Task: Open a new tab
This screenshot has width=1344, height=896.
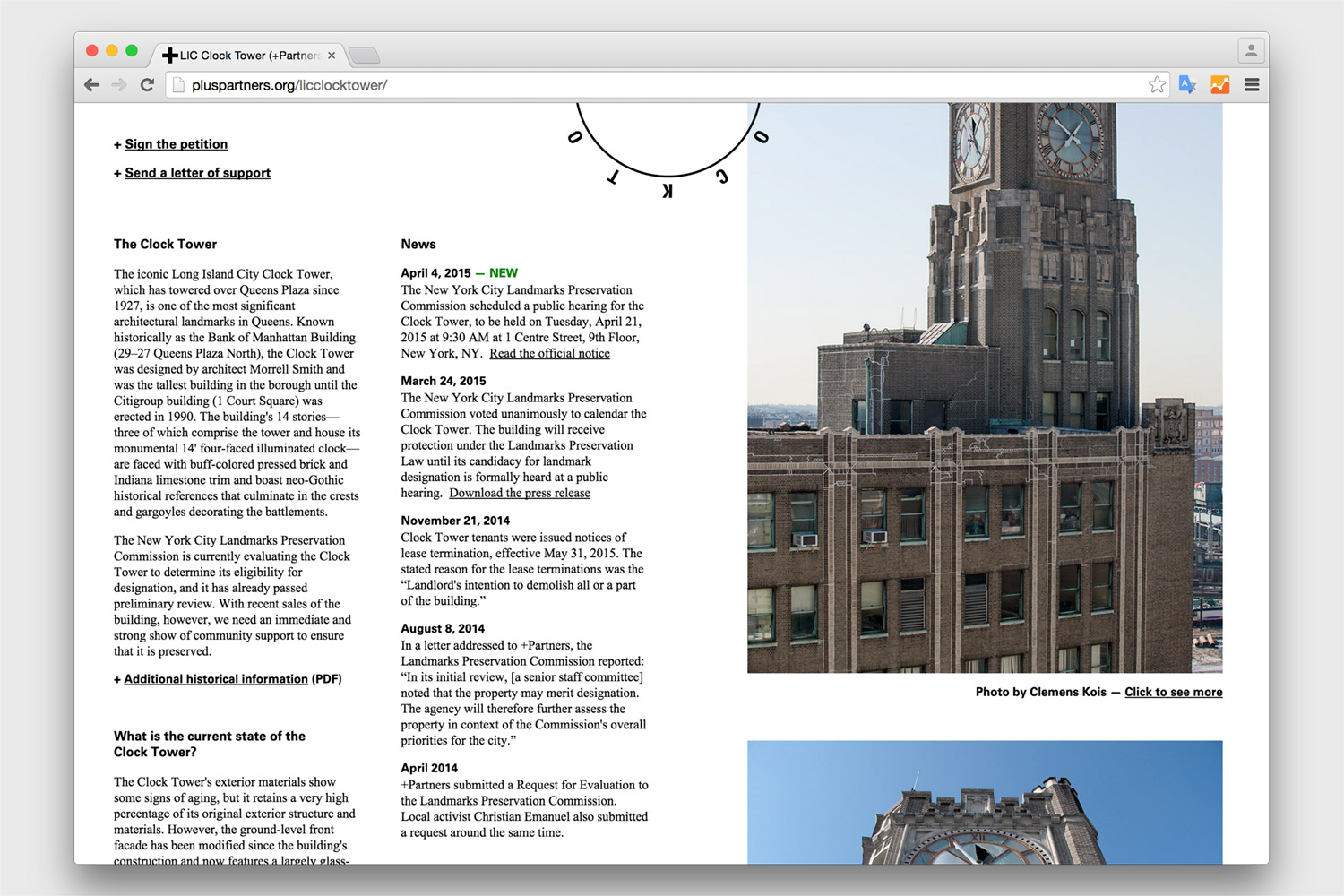Action: tap(364, 56)
